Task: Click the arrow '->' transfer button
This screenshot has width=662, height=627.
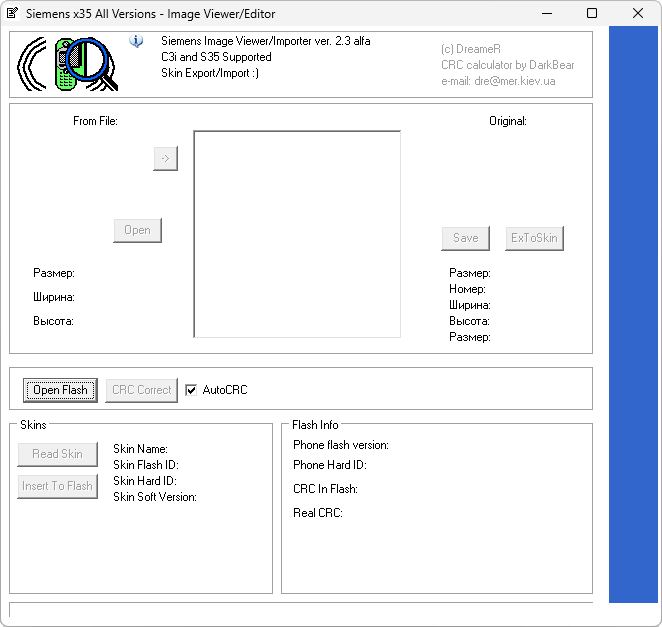Action: tap(166, 158)
